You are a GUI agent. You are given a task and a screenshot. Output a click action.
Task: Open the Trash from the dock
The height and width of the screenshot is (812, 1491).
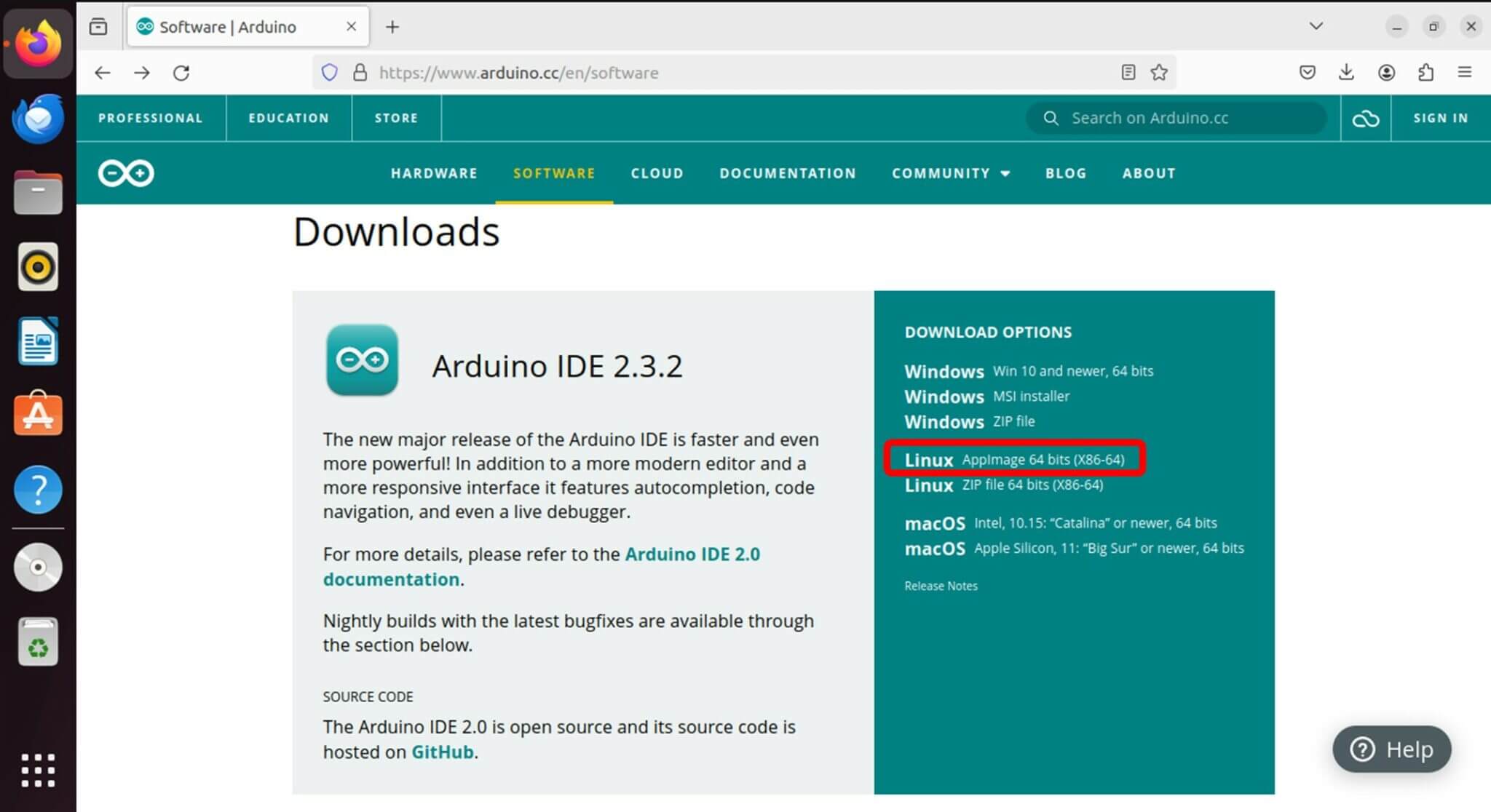click(37, 642)
